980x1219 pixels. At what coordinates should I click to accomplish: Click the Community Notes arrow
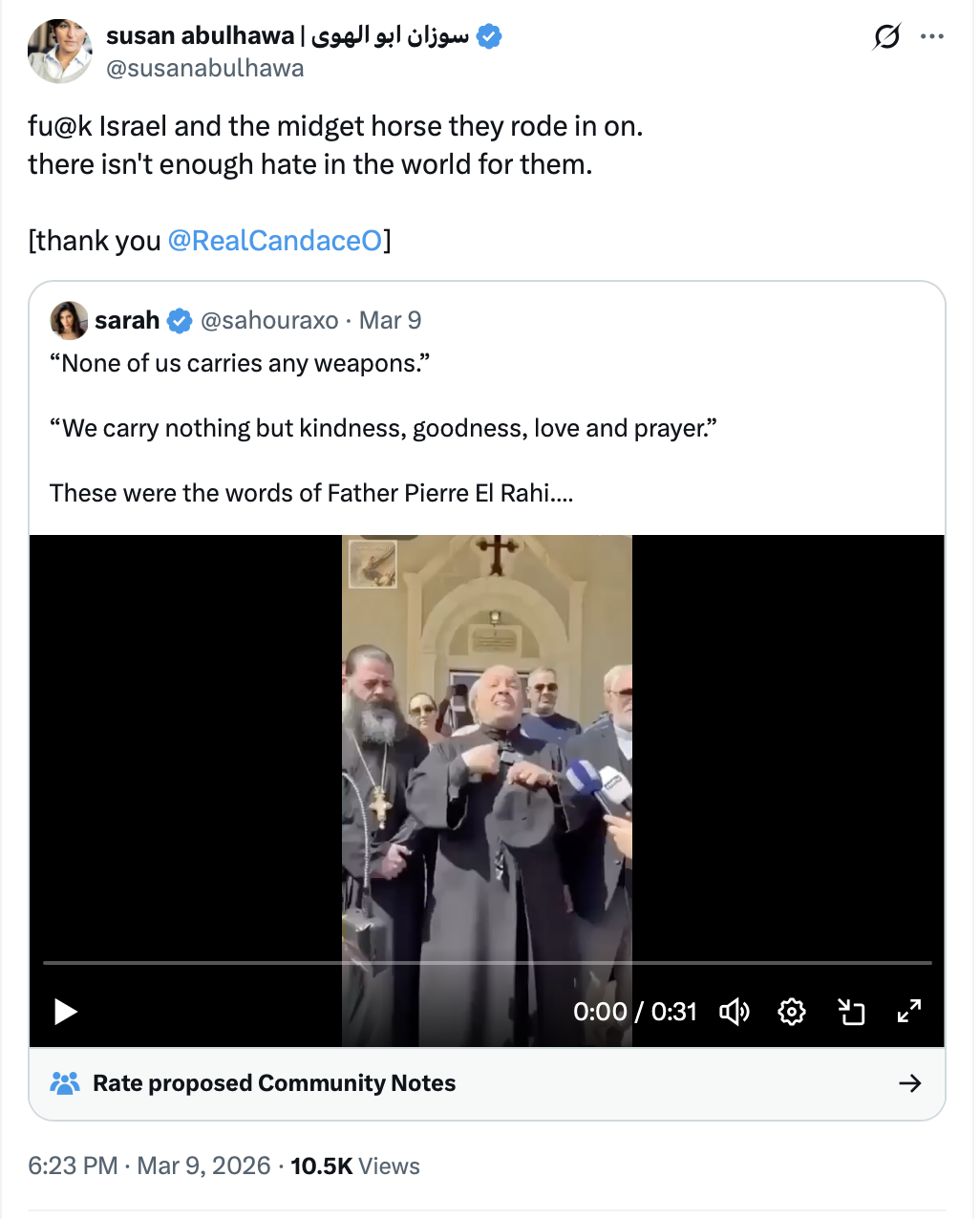(910, 1083)
